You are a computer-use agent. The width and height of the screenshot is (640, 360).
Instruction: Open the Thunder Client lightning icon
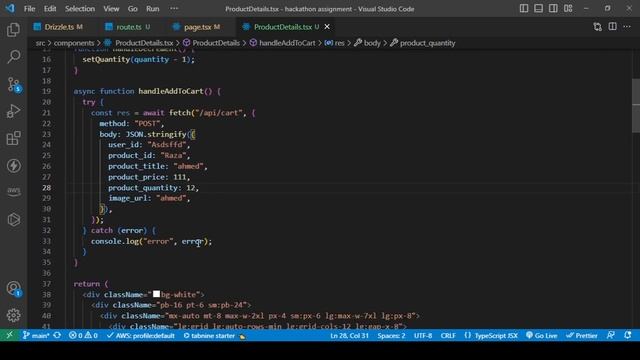coord(13,166)
